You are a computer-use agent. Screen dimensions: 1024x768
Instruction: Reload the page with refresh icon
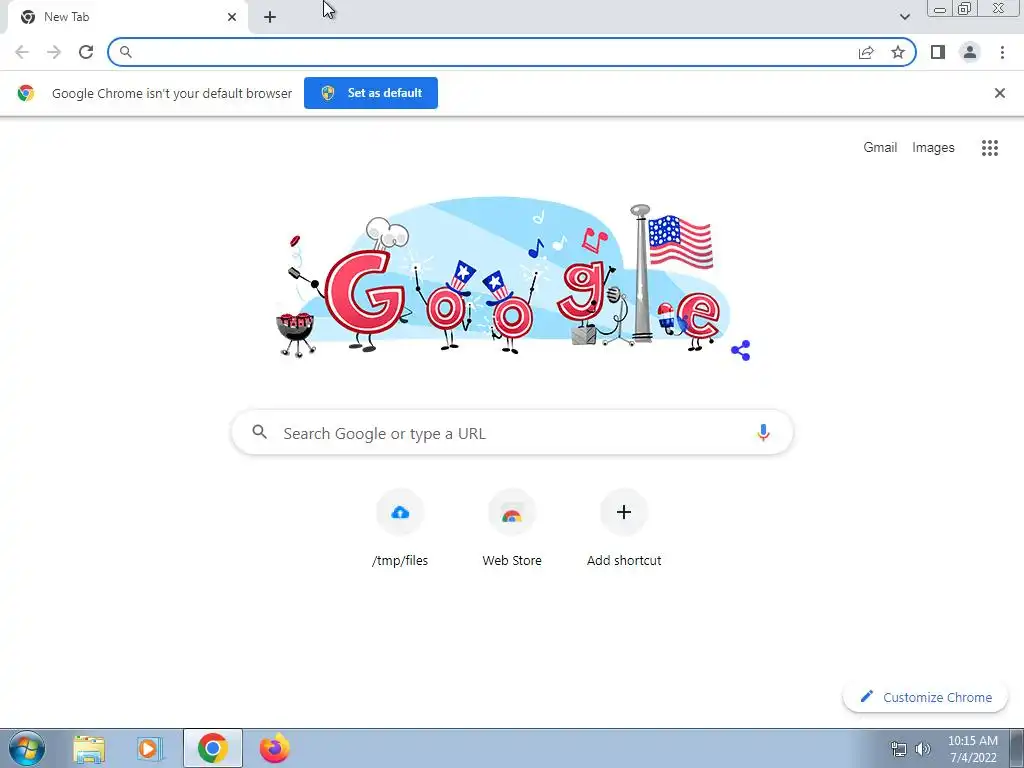tap(86, 52)
